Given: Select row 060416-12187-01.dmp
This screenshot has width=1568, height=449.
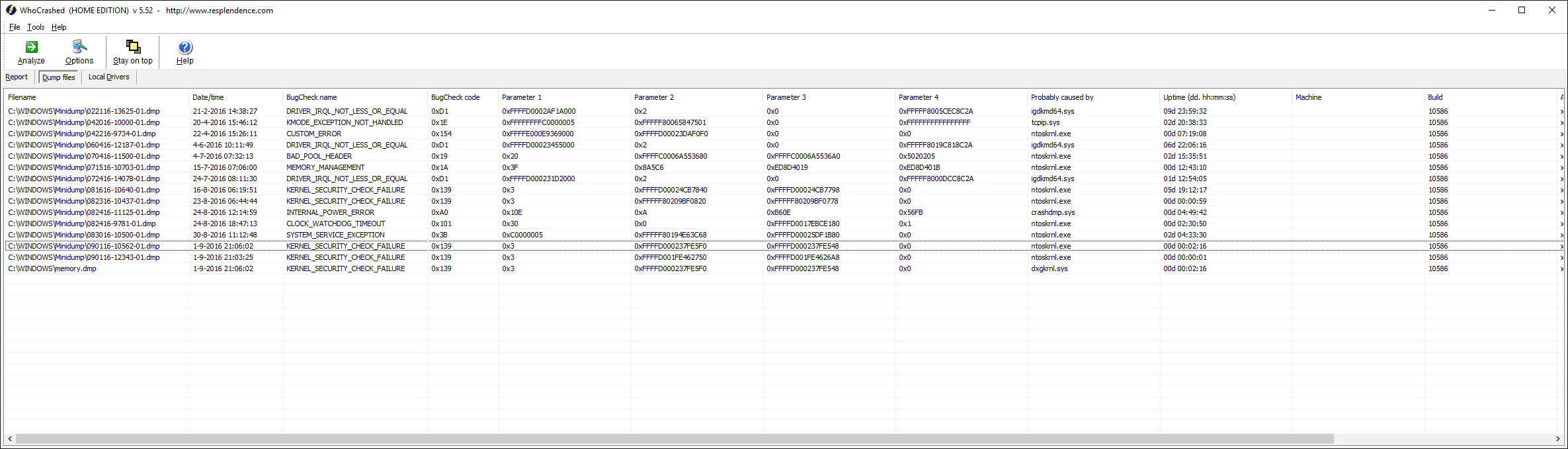Looking at the screenshot, I should point(784,145).
